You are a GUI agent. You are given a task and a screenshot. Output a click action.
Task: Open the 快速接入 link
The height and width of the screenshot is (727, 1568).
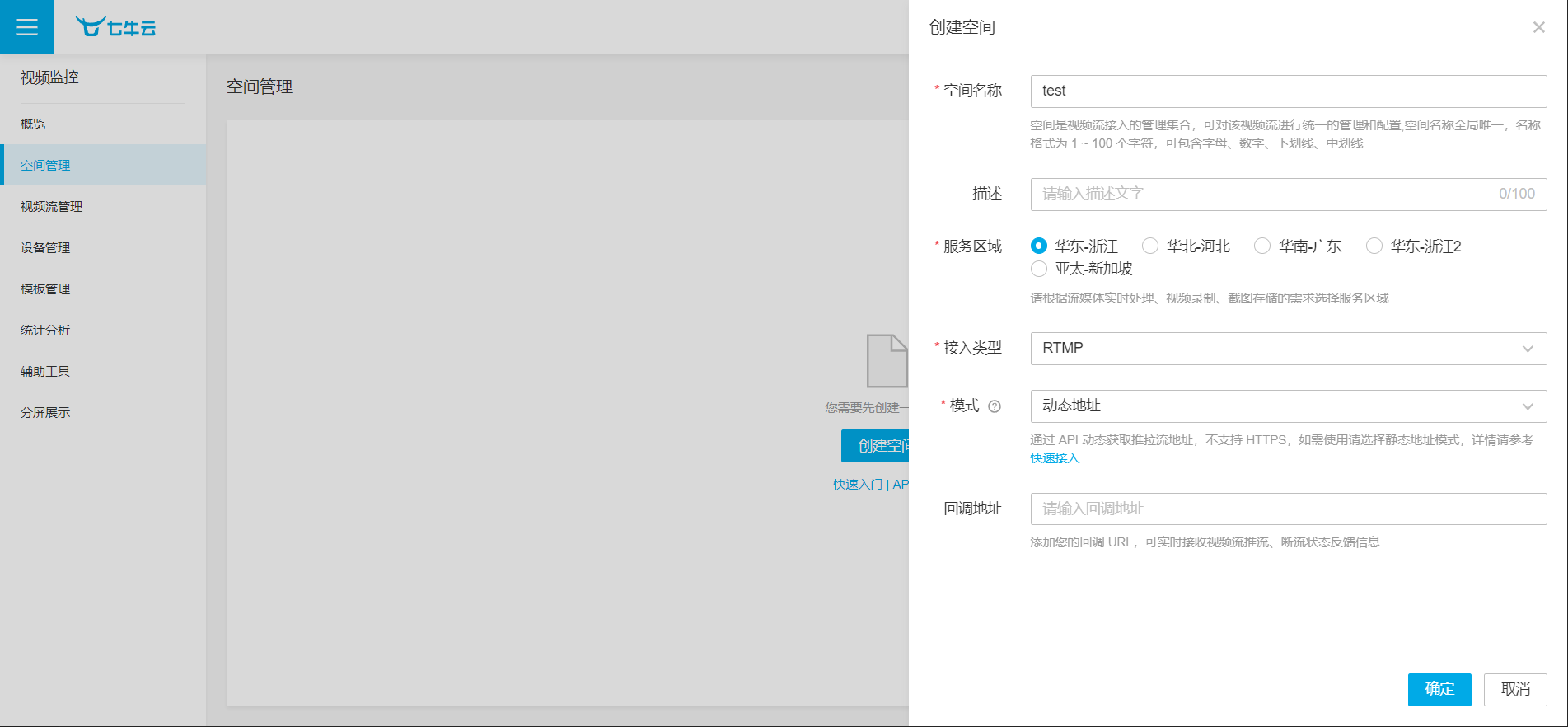(1055, 458)
